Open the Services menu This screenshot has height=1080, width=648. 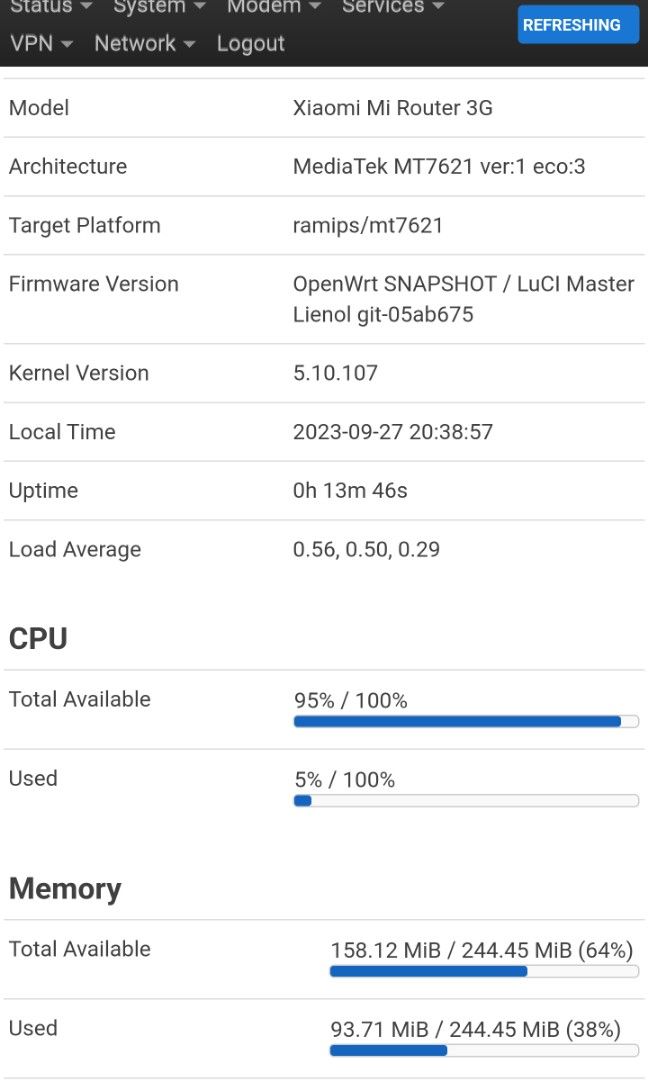[382, 8]
